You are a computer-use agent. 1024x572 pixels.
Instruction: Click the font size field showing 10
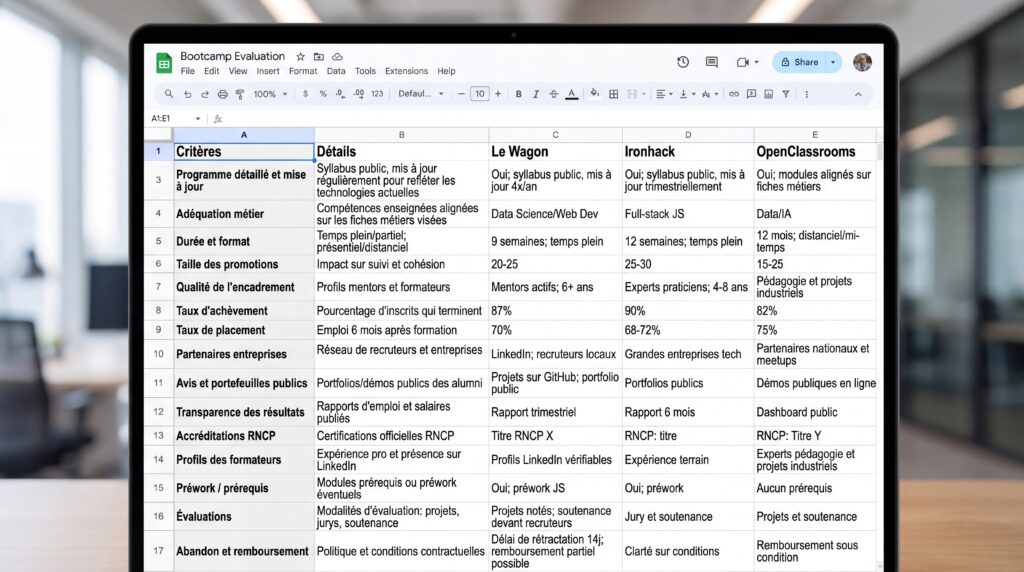(x=480, y=94)
